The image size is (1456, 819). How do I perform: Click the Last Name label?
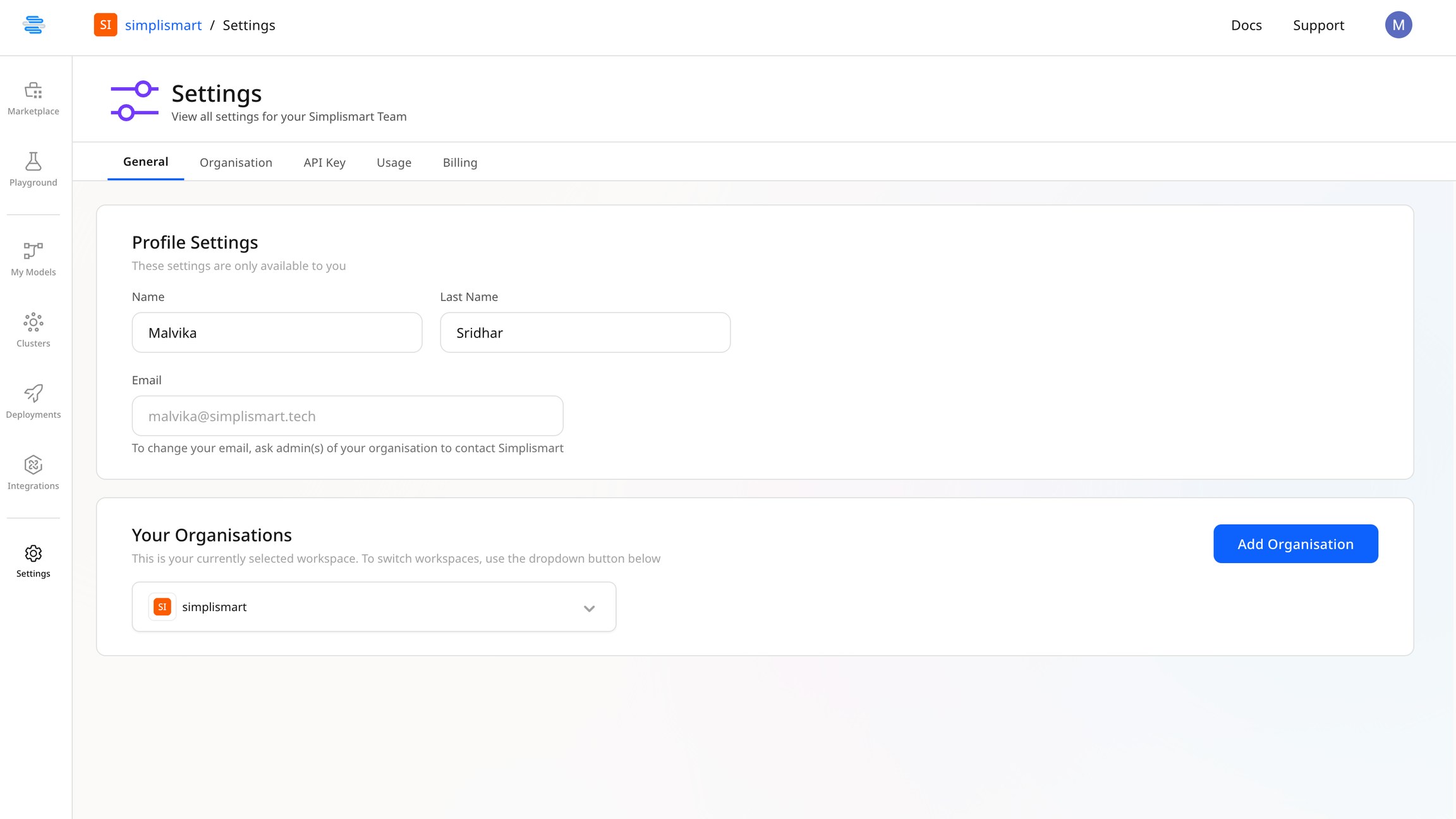(469, 297)
